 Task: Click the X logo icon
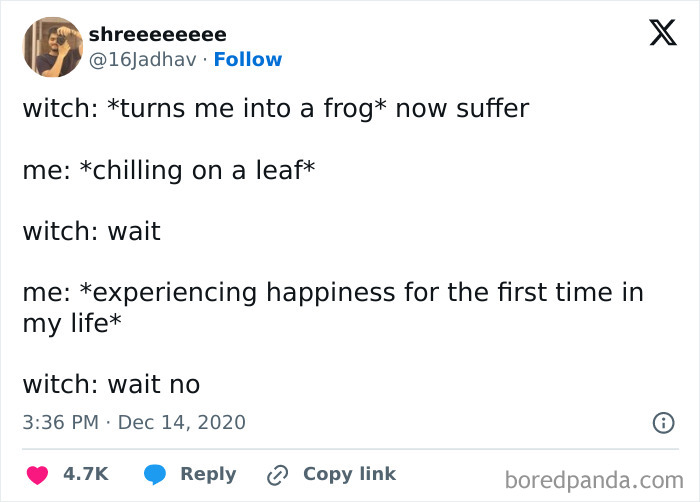(656, 34)
